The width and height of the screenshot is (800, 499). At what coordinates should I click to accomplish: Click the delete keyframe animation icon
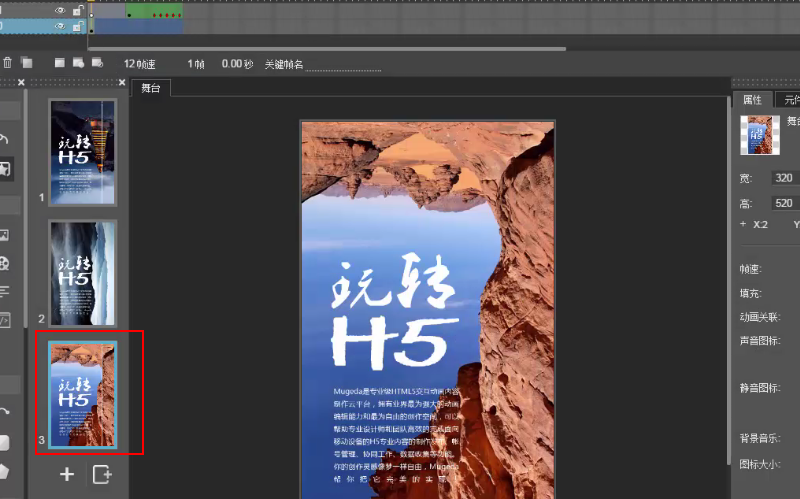pos(97,63)
